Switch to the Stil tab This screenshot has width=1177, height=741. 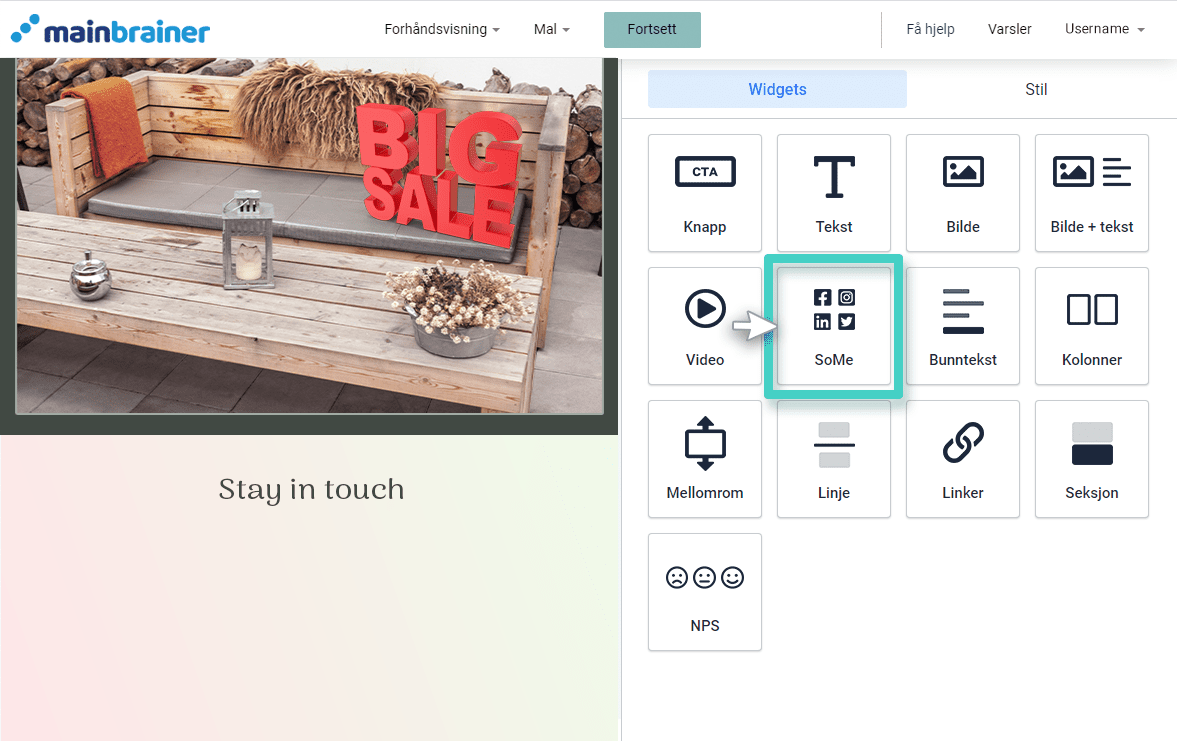(x=1036, y=89)
